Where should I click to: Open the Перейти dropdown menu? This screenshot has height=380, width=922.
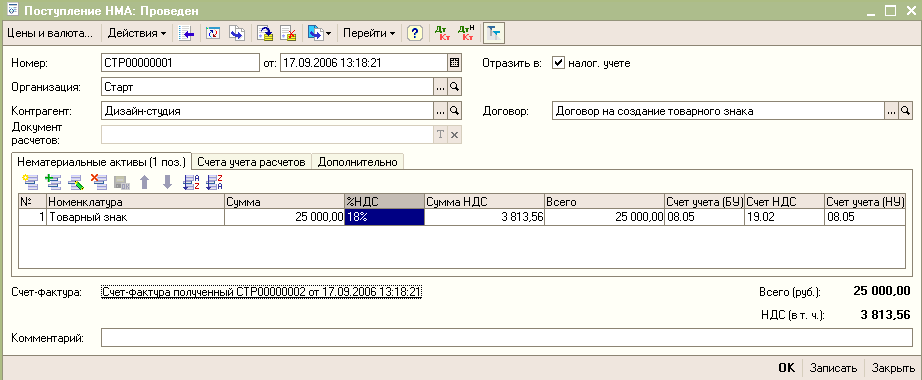[x=369, y=34]
